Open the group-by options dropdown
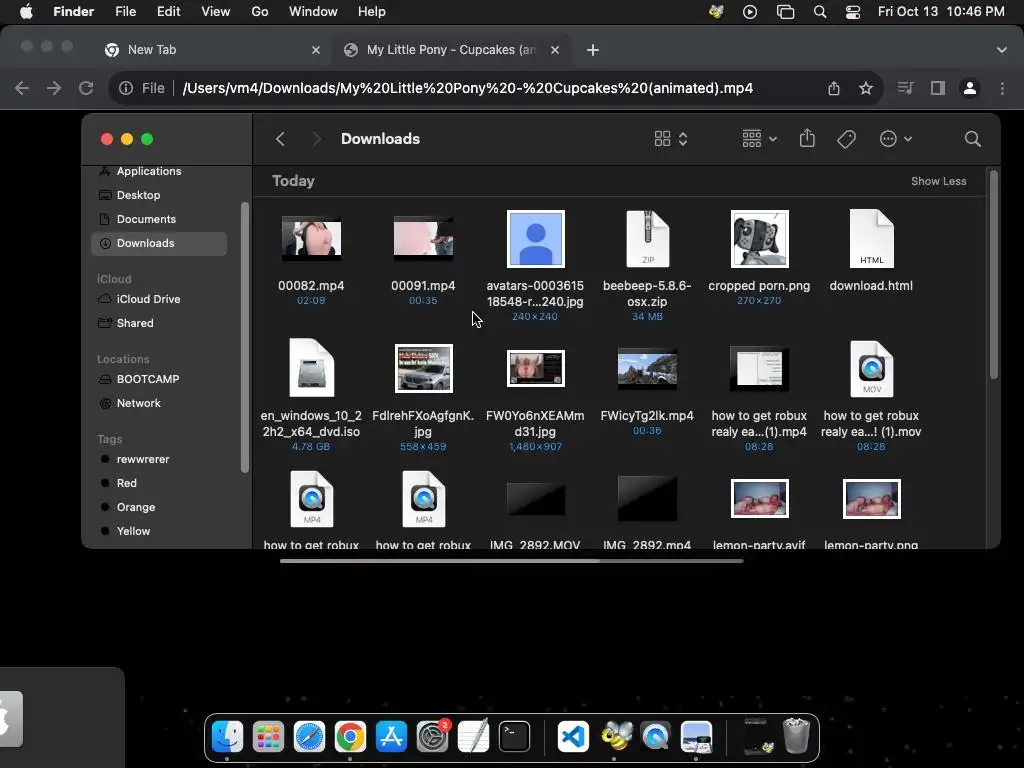1024x768 pixels. coord(760,139)
